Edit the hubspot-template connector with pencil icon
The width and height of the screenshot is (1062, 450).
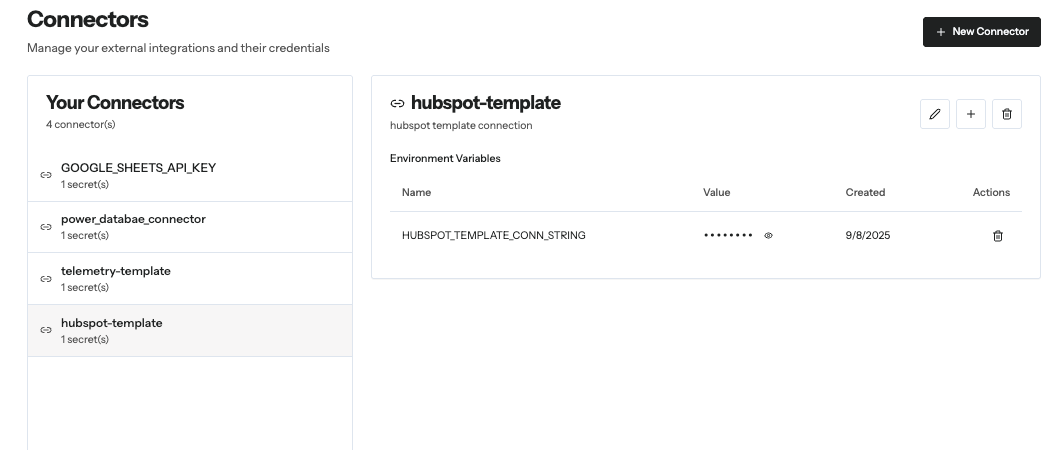[935, 114]
